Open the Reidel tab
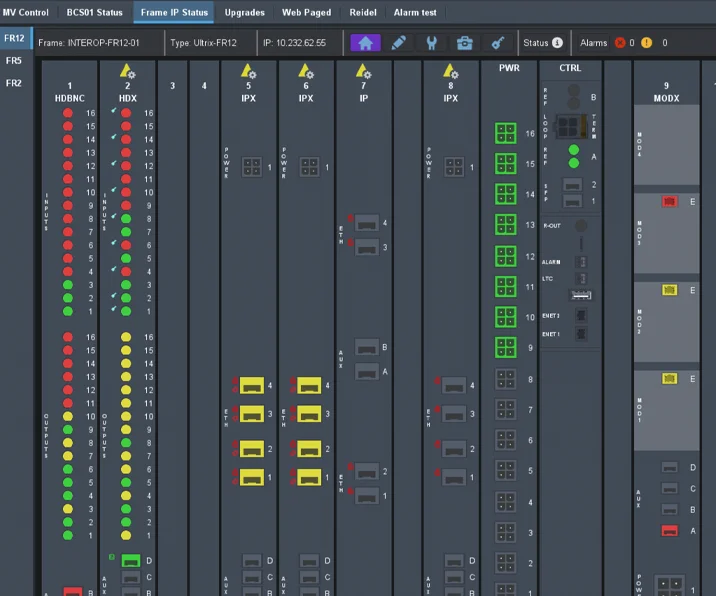 [363, 12]
